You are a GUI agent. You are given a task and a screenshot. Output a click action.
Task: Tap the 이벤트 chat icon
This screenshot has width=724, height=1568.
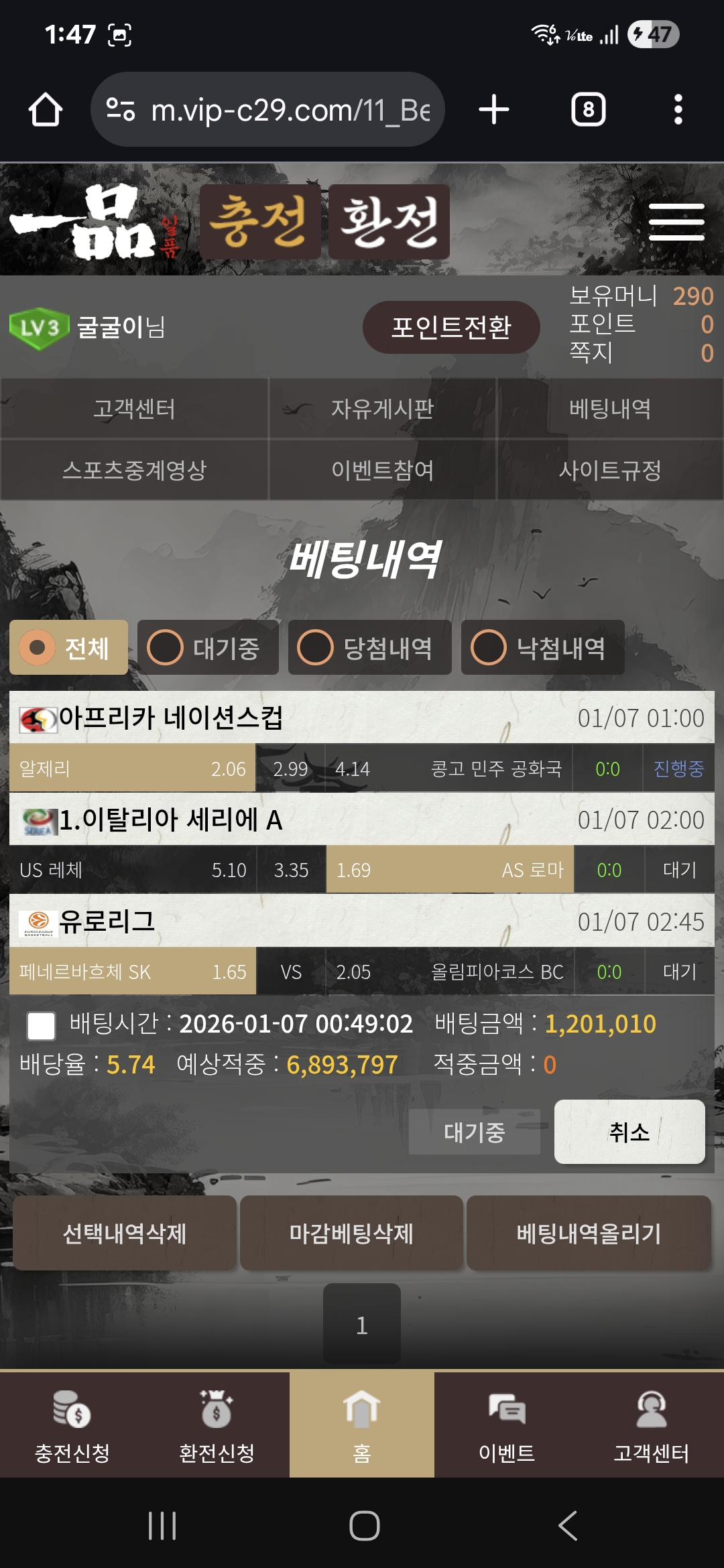[x=507, y=1409]
